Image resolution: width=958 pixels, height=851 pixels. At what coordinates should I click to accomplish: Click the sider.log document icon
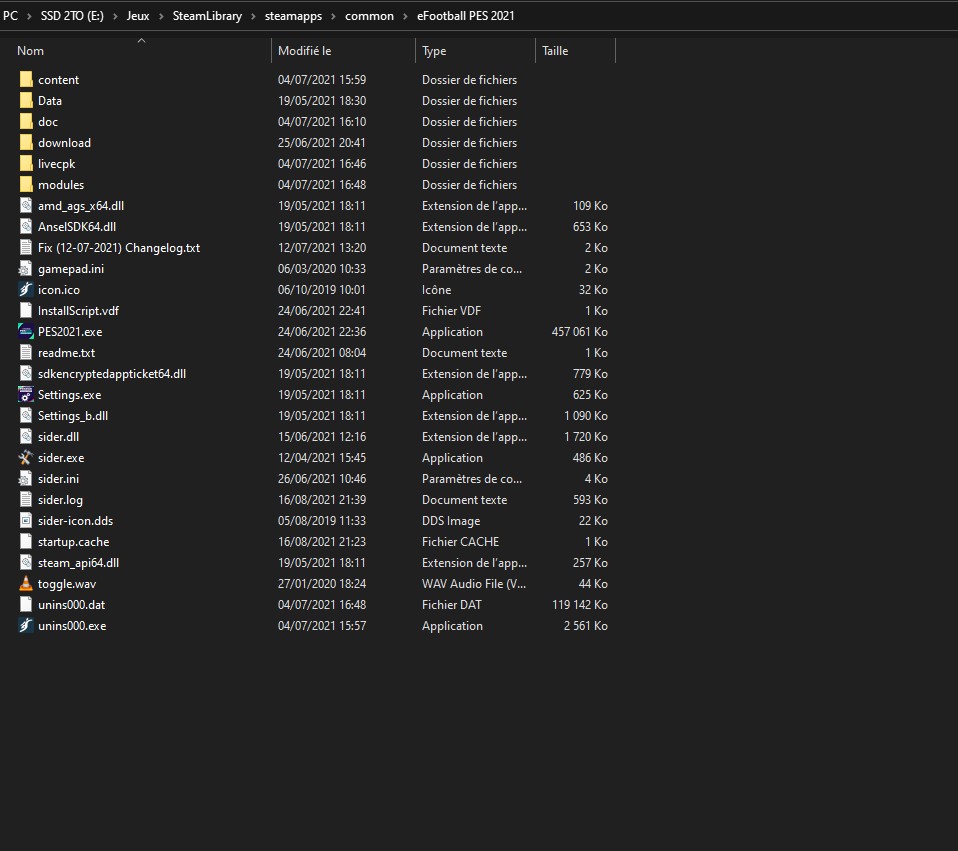(x=26, y=500)
